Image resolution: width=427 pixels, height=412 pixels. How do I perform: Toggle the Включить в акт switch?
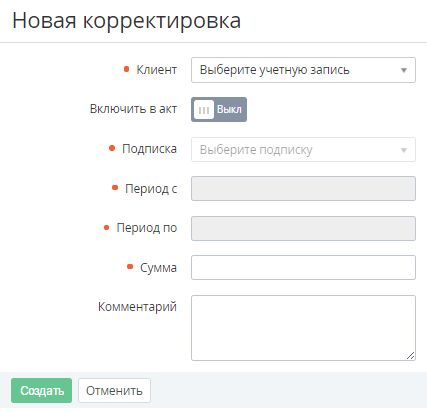(219, 109)
